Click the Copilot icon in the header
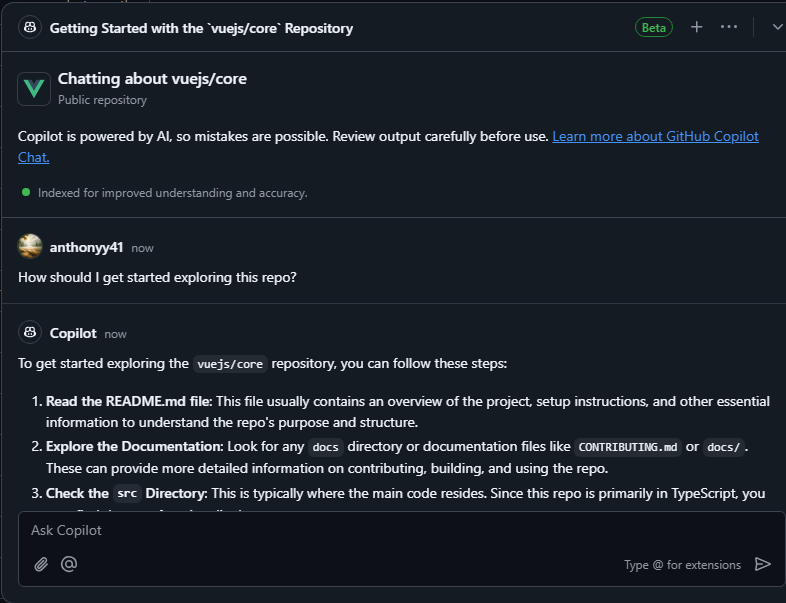This screenshot has height=603, width=786. (x=29, y=28)
